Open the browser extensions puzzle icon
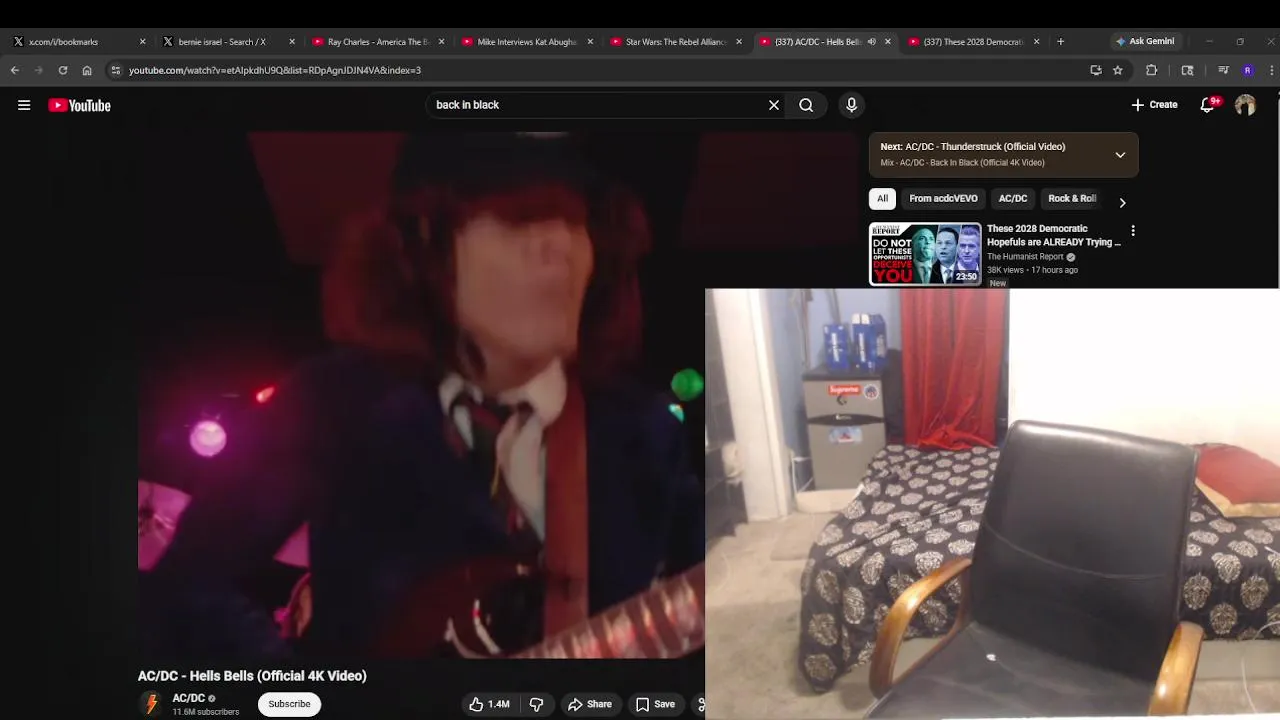Image resolution: width=1280 pixels, height=720 pixels. point(1151,70)
